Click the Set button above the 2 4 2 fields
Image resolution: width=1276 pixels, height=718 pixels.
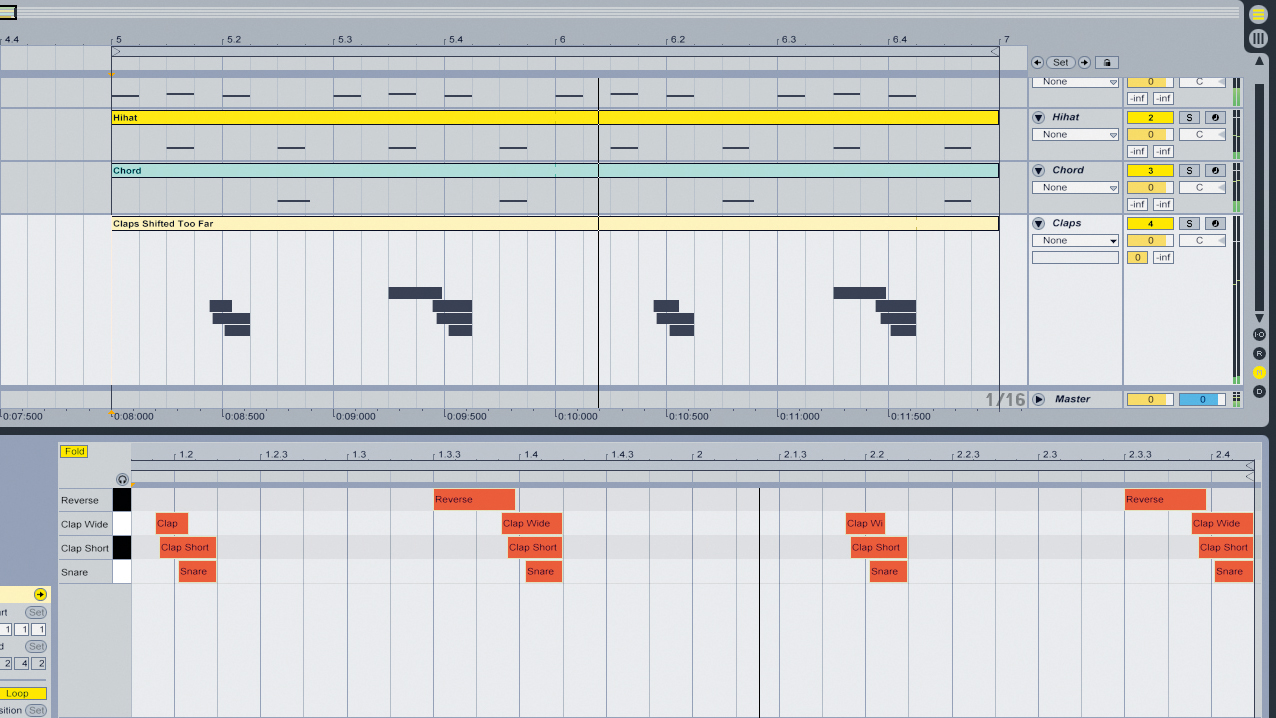36,646
